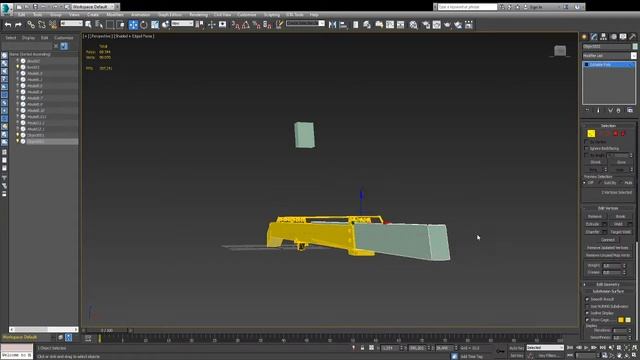Click the Mirror tool icon
640x360 pixels.
332,25
